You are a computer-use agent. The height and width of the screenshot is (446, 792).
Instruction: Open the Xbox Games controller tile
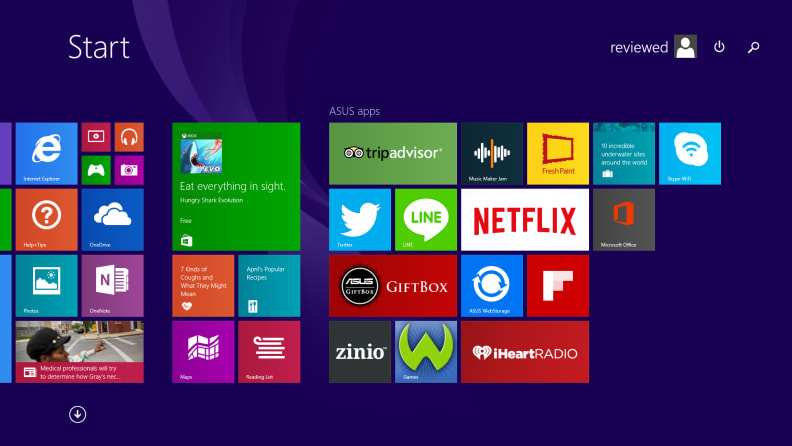tap(96, 170)
